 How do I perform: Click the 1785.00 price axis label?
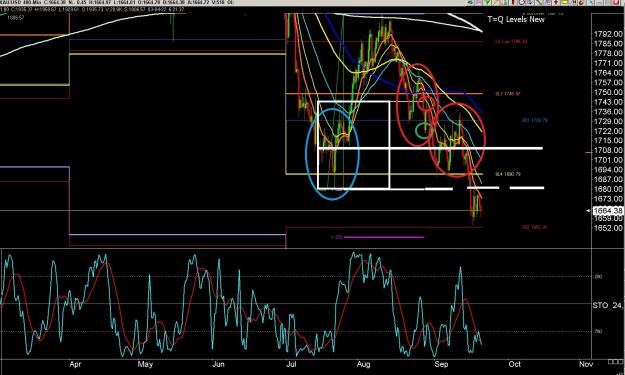pyautogui.click(x=608, y=44)
